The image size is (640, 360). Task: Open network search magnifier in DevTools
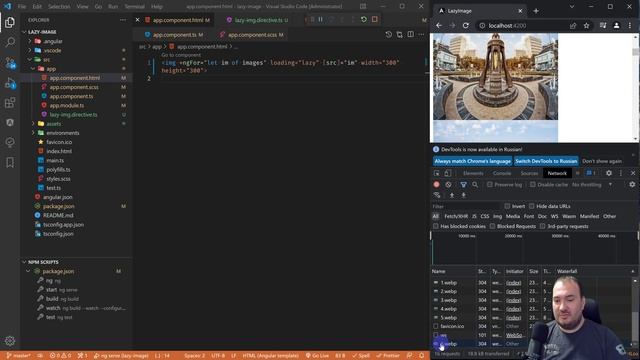point(475,184)
